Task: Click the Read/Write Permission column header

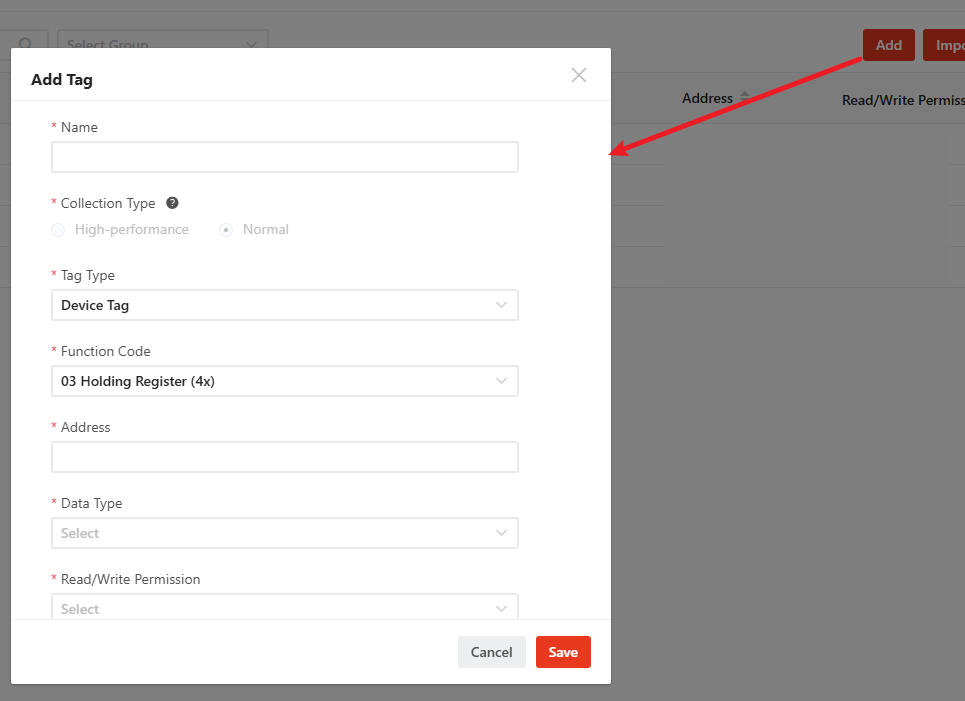Action: [902, 100]
